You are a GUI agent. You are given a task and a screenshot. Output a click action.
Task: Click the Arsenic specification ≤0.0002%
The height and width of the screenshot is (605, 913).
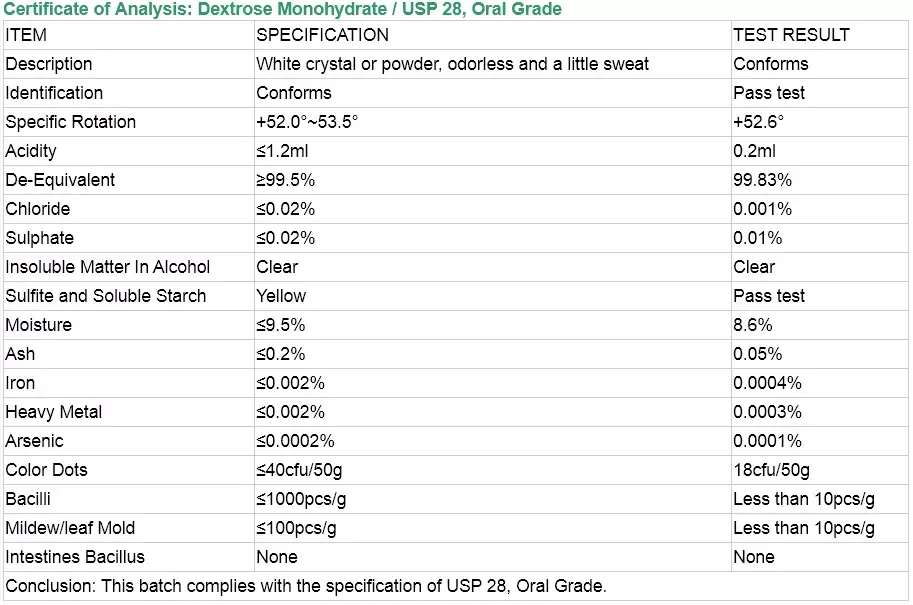tap(295, 441)
